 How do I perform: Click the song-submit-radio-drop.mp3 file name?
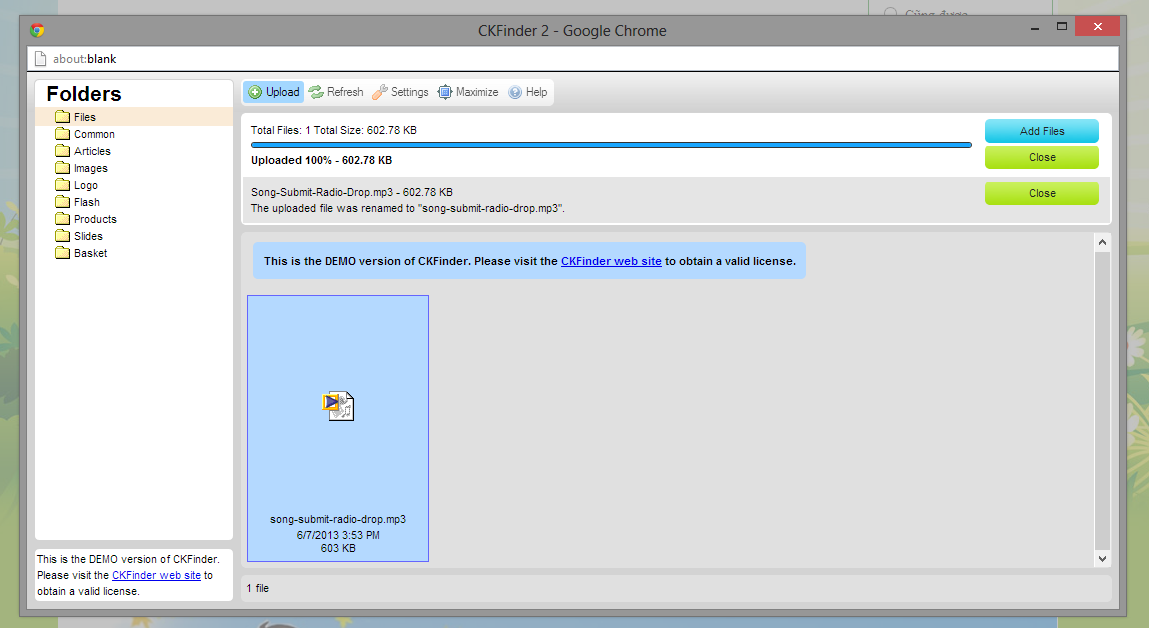point(338,519)
